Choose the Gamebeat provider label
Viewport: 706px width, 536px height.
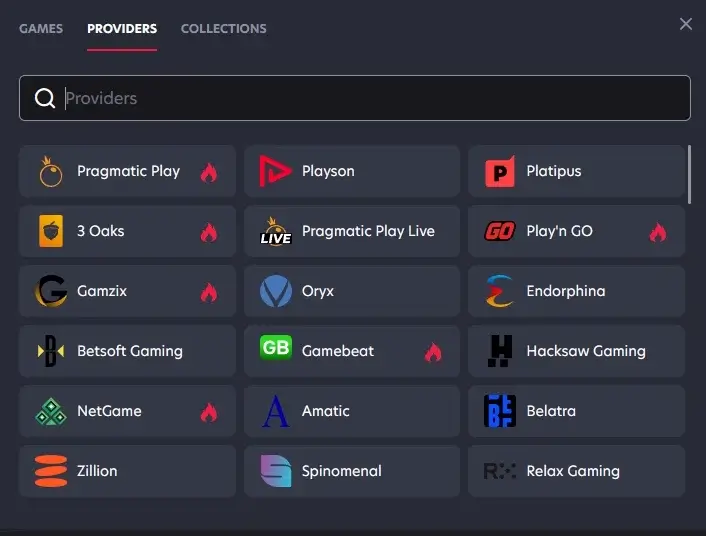click(x=338, y=351)
